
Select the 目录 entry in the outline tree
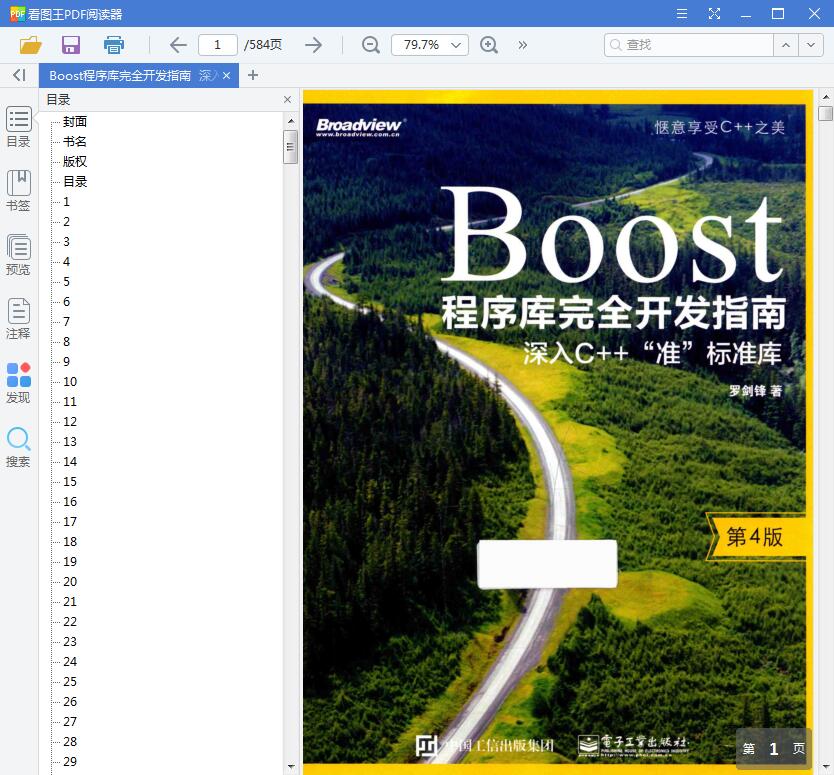pyautogui.click(x=75, y=181)
